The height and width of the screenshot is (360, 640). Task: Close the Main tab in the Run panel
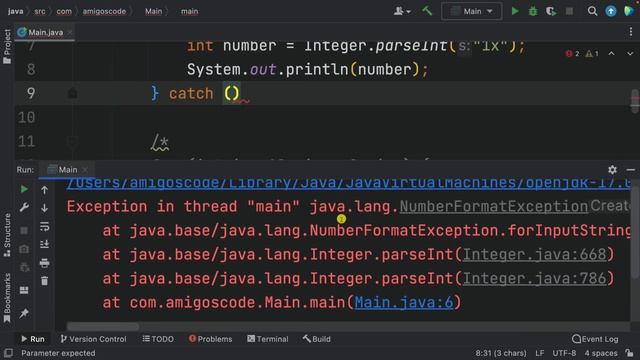tap(85, 169)
